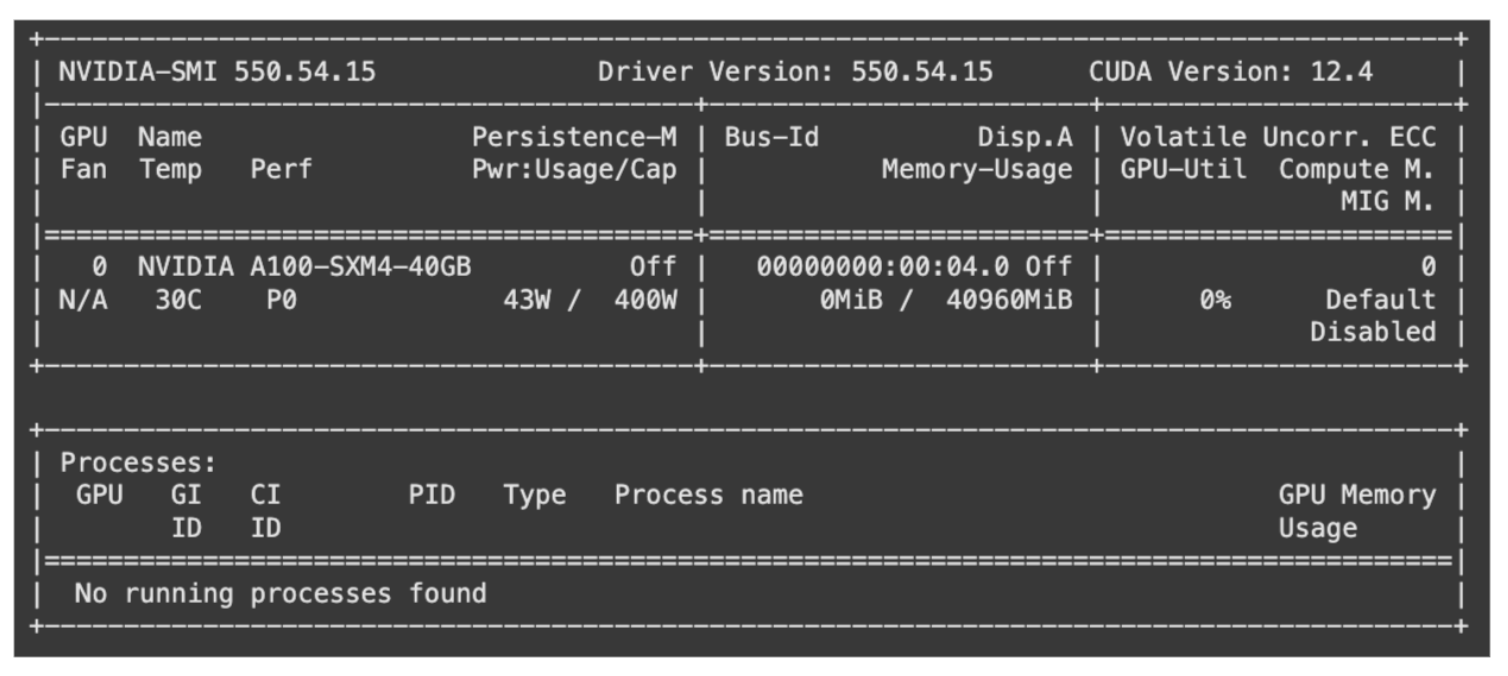Image resolution: width=1508 pixels, height=676 pixels.
Task: Click the Processes section label
Action: 138,463
